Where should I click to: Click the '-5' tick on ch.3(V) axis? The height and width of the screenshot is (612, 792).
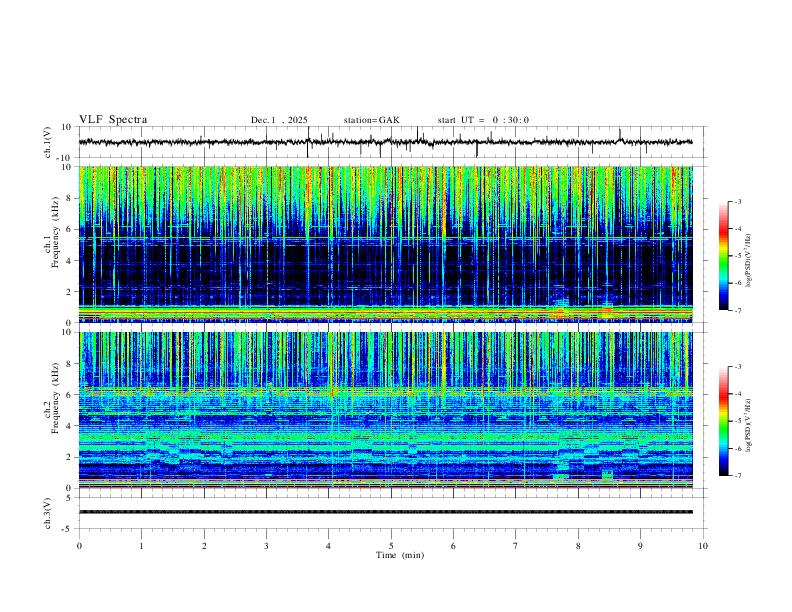click(x=68, y=529)
